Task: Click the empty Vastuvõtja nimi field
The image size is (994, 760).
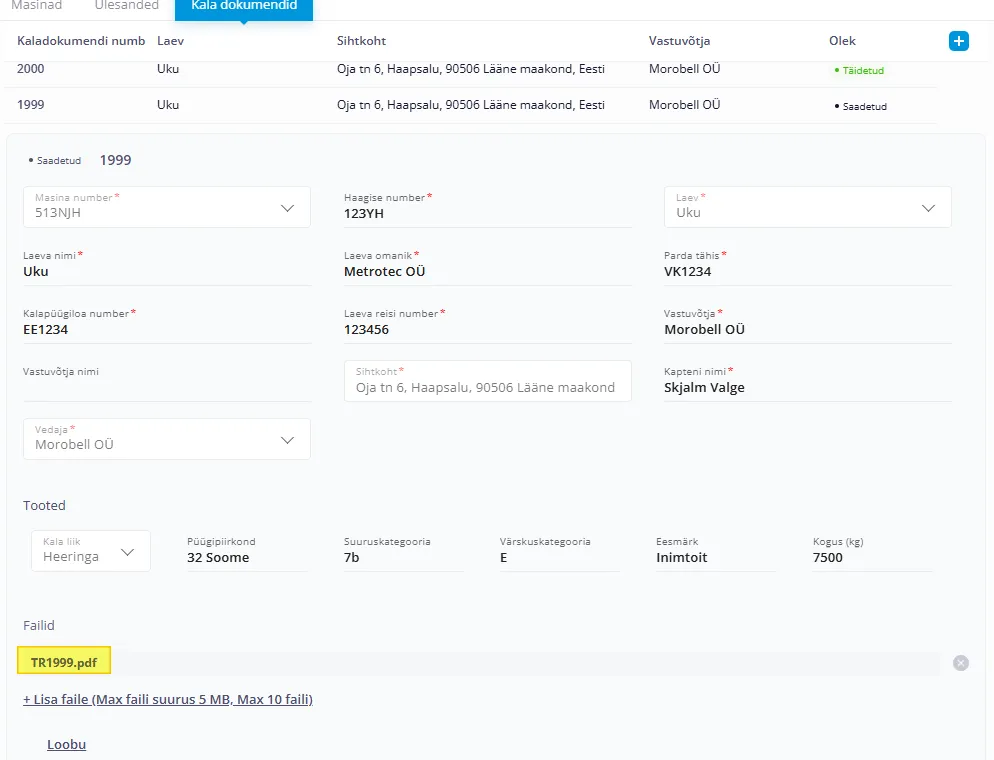Action: click(x=166, y=388)
